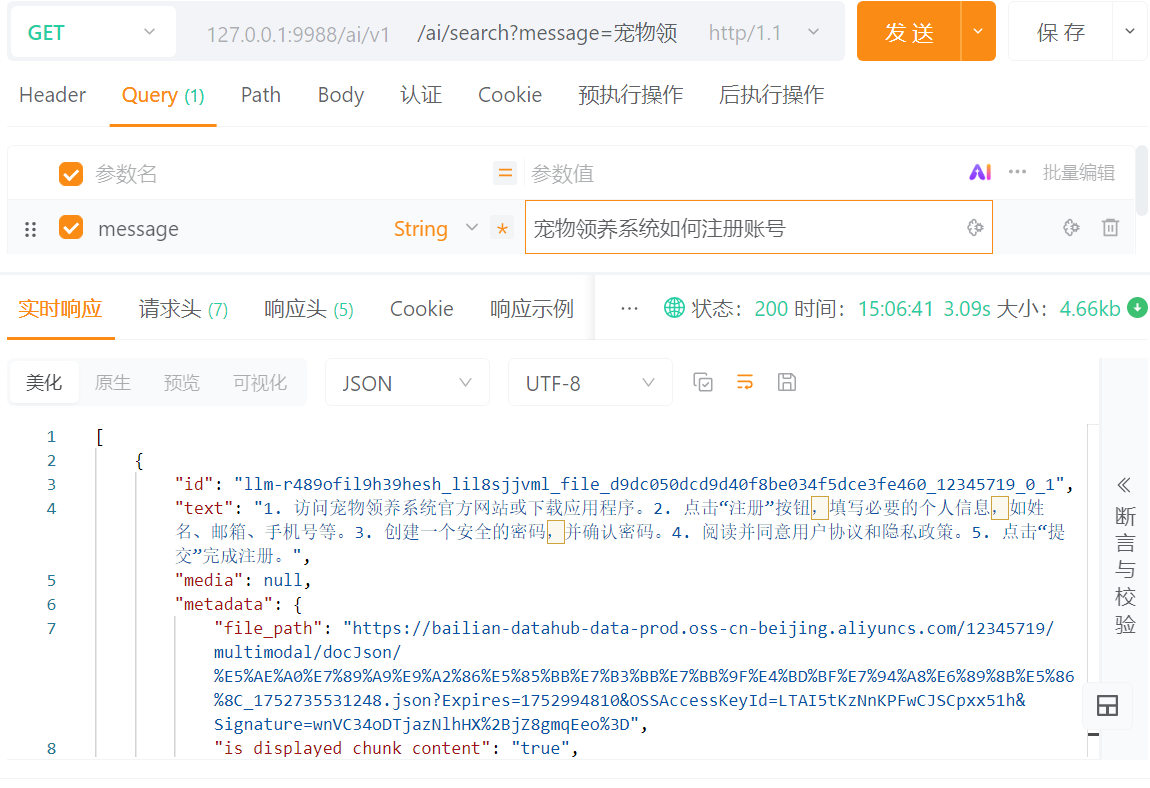1150x788 pixels.
Task: Uncheck the message parameter checkbox
Action: [x=71, y=227]
